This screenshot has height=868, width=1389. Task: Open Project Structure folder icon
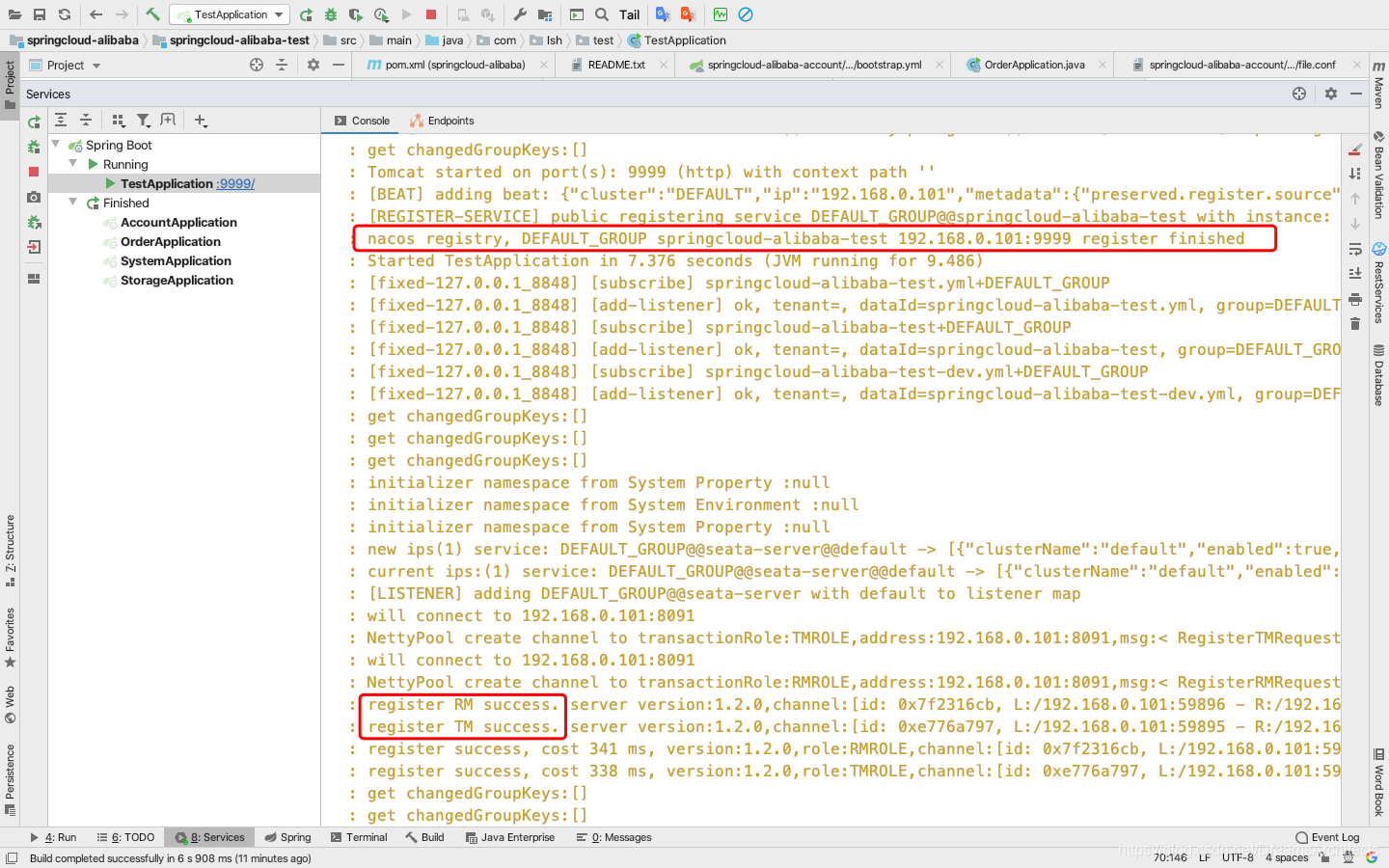(545, 14)
